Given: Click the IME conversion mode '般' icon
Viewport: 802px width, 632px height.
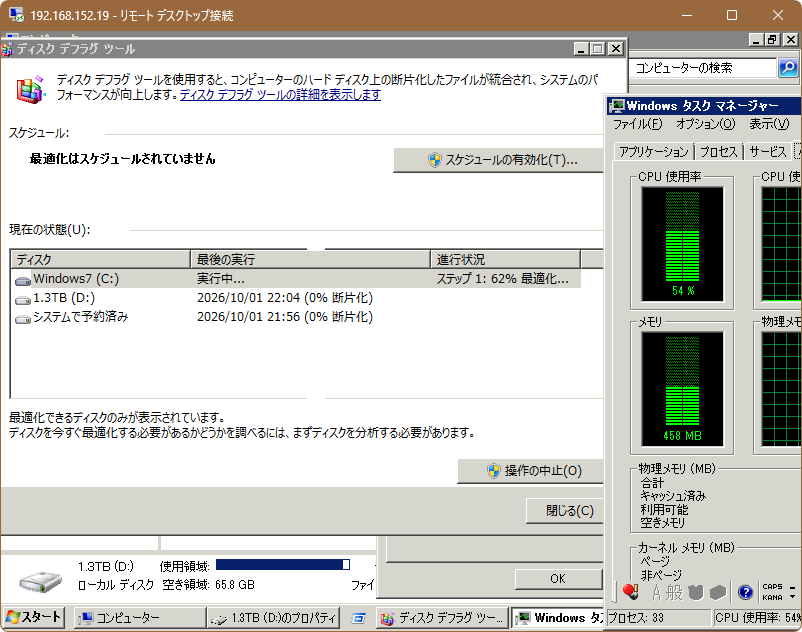Looking at the screenshot, I should click(x=674, y=593).
